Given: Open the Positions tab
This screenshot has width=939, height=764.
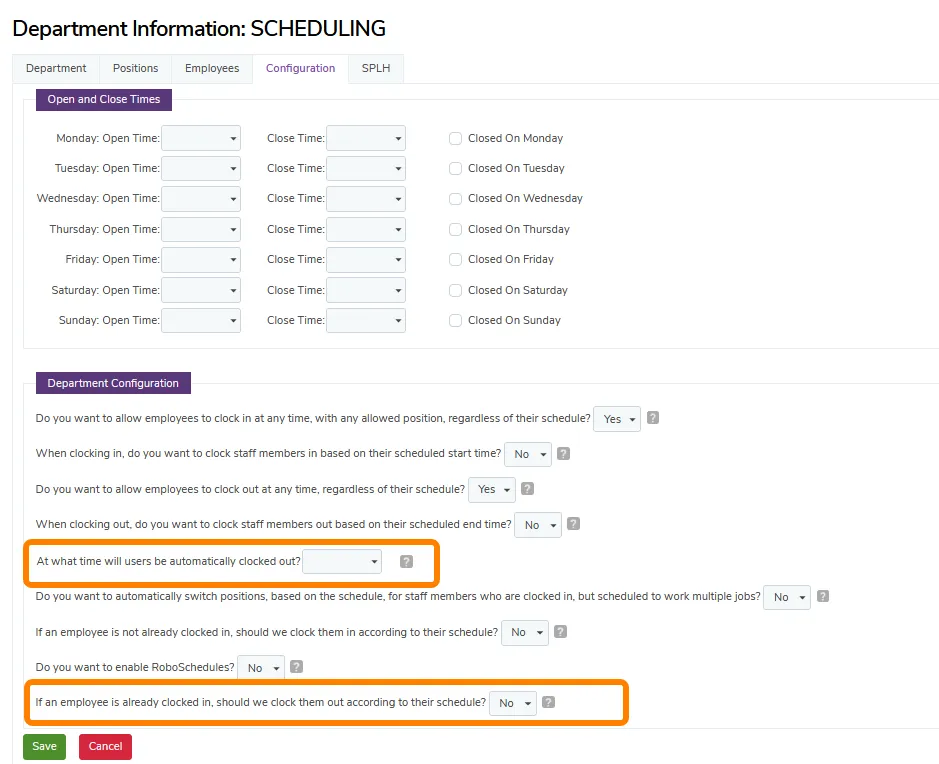Looking at the screenshot, I should pos(135,68).
